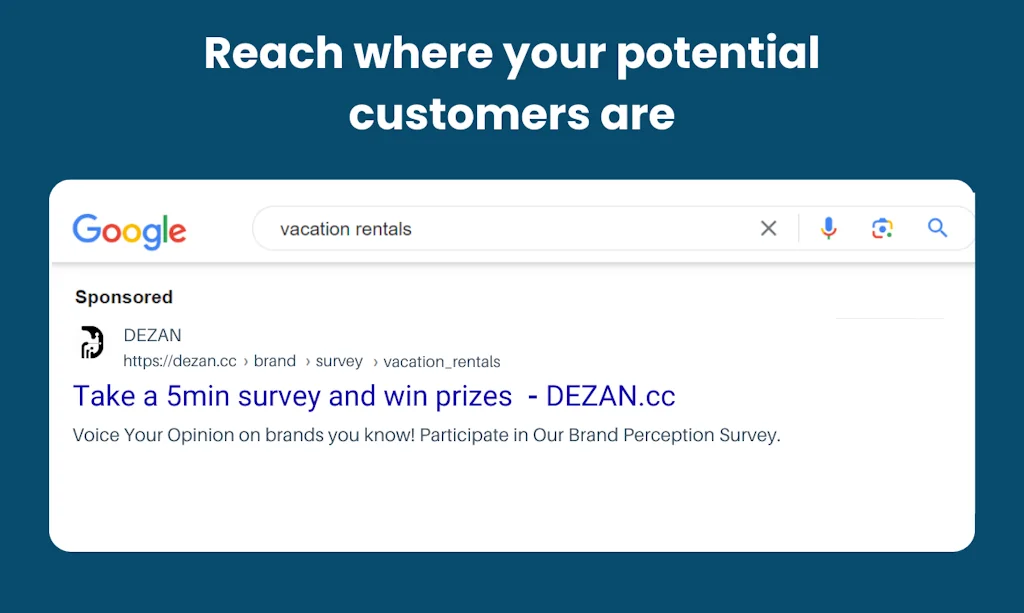Select the multicolor Google logo
1024x613 pixels.
tap(129, 231)
